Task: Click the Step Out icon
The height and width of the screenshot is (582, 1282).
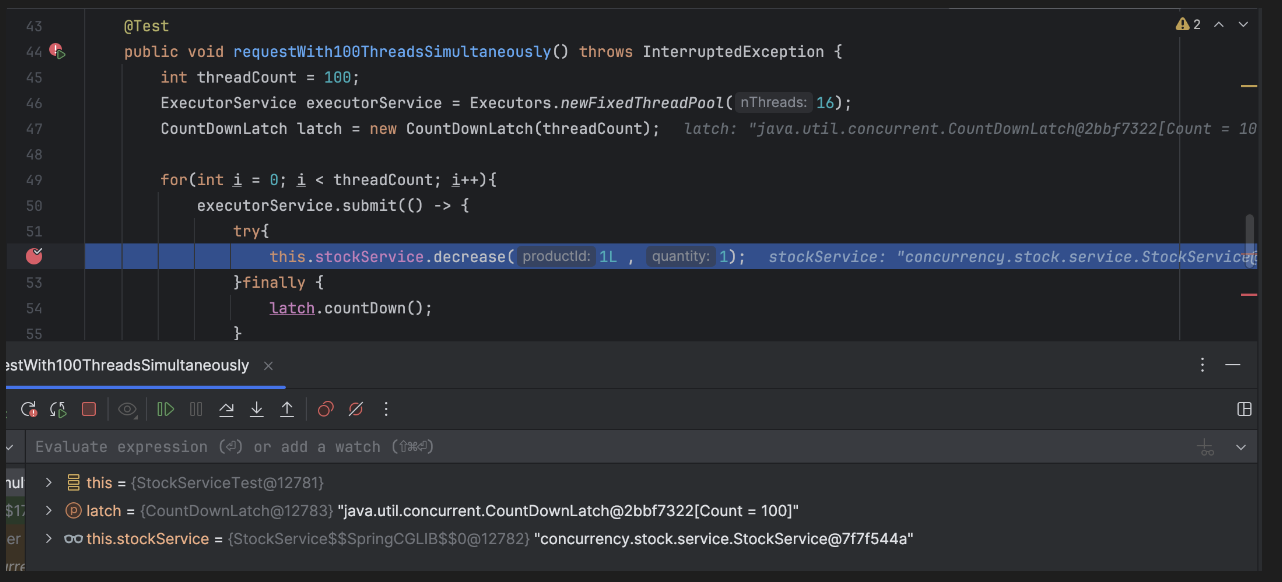Action: [287, 409]
